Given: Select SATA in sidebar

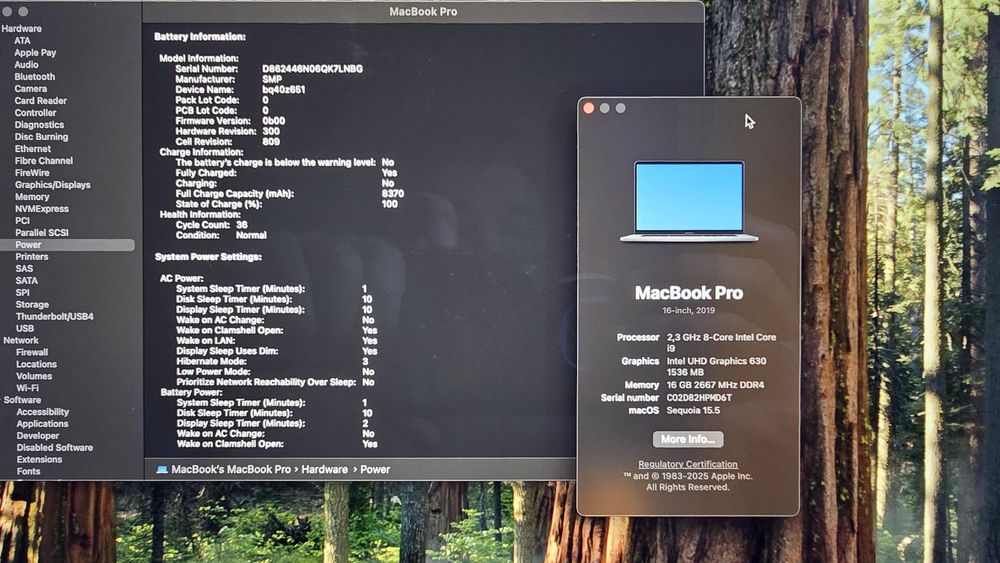Looking at the screenshot, I should (27, 281).
